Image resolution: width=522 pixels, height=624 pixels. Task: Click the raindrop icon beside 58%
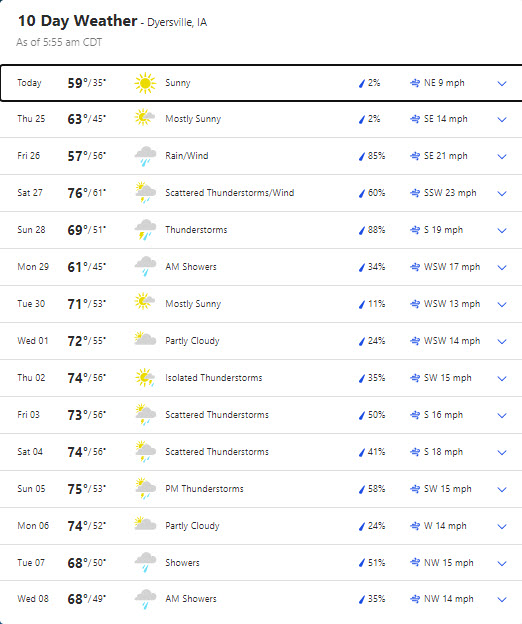pos(362,489)
